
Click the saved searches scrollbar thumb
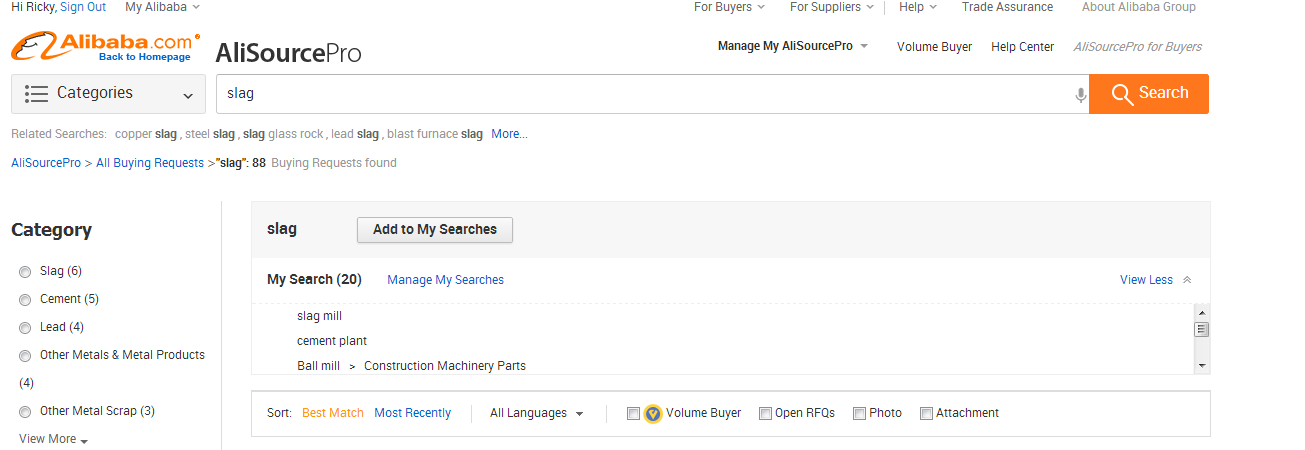(1202, 329)
